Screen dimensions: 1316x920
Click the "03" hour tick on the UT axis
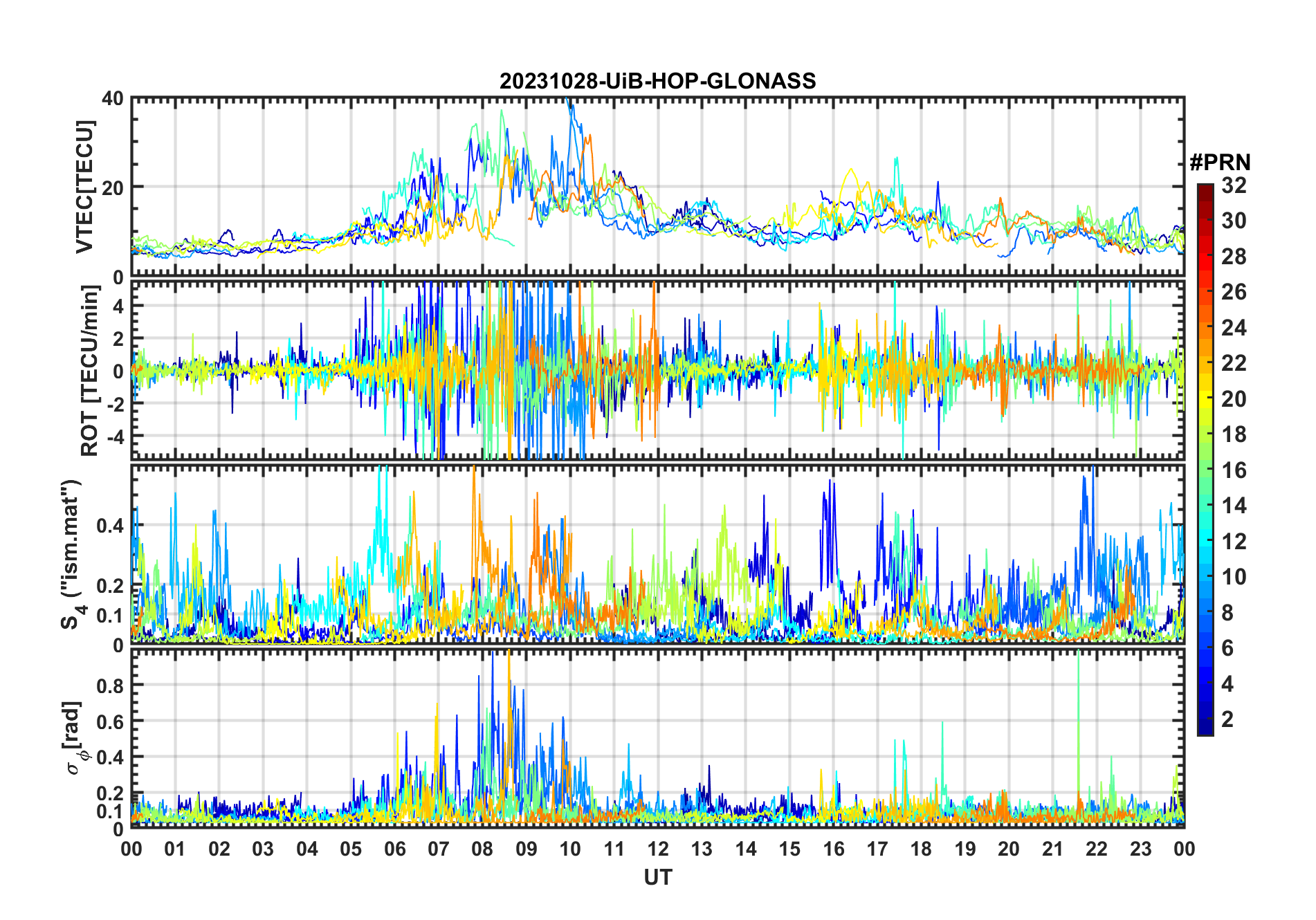click(x=263, y=849)
